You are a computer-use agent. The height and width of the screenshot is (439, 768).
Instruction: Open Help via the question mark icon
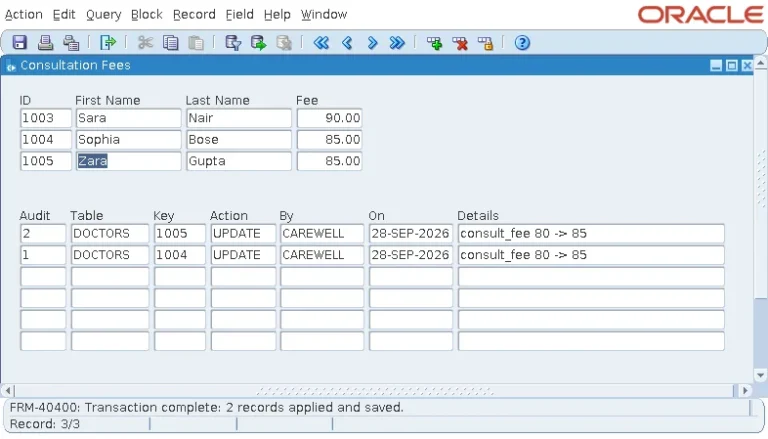point(522,43)
